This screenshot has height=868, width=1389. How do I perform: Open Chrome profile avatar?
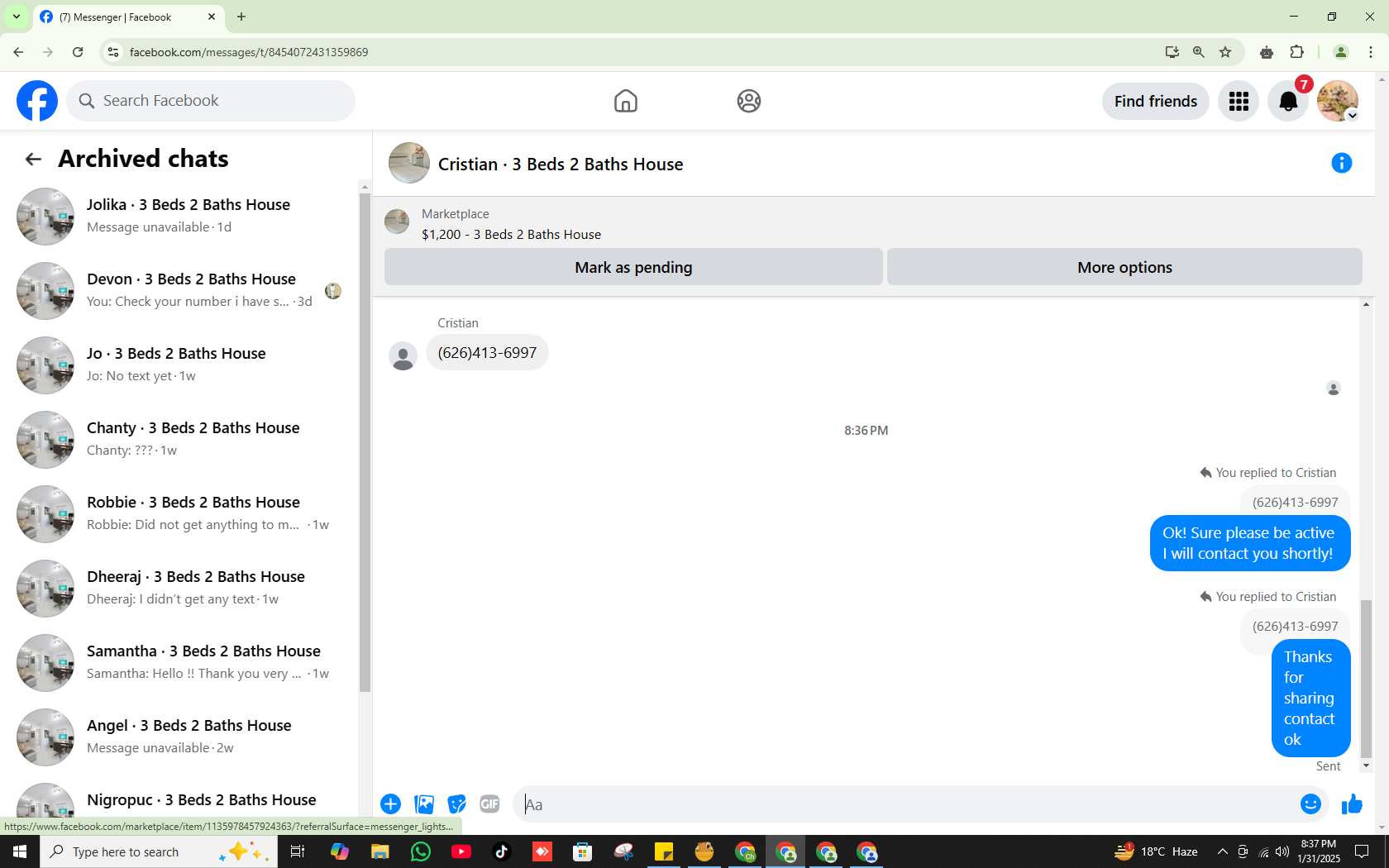1341,52
